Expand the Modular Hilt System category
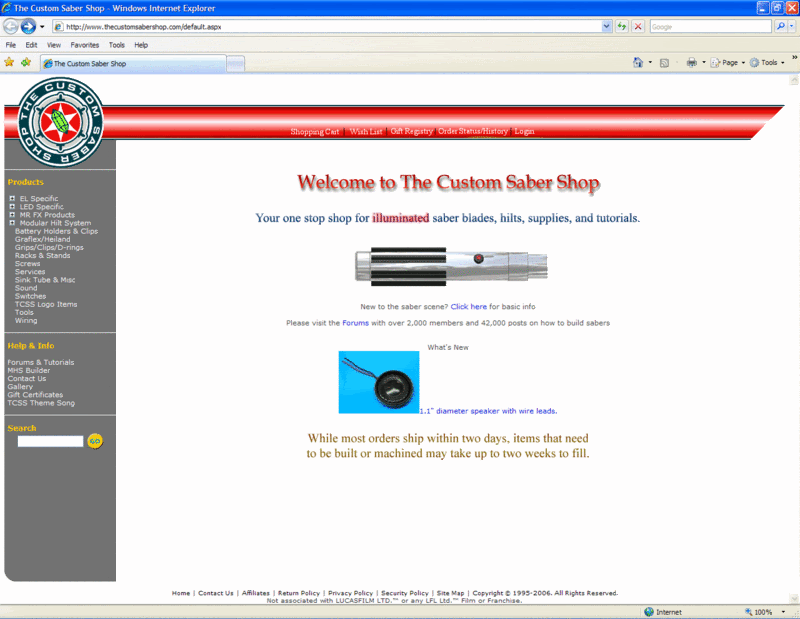Viewport: 800px width, 619px height. tap(11, 223)
